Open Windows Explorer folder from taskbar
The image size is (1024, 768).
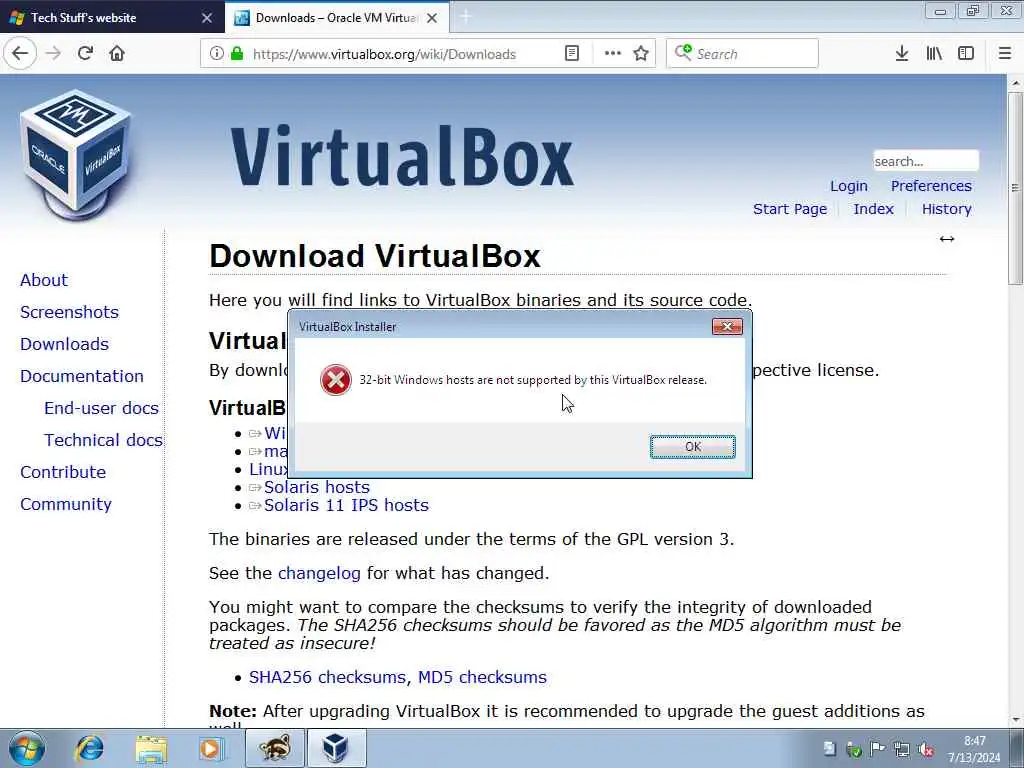click(151, 748)
